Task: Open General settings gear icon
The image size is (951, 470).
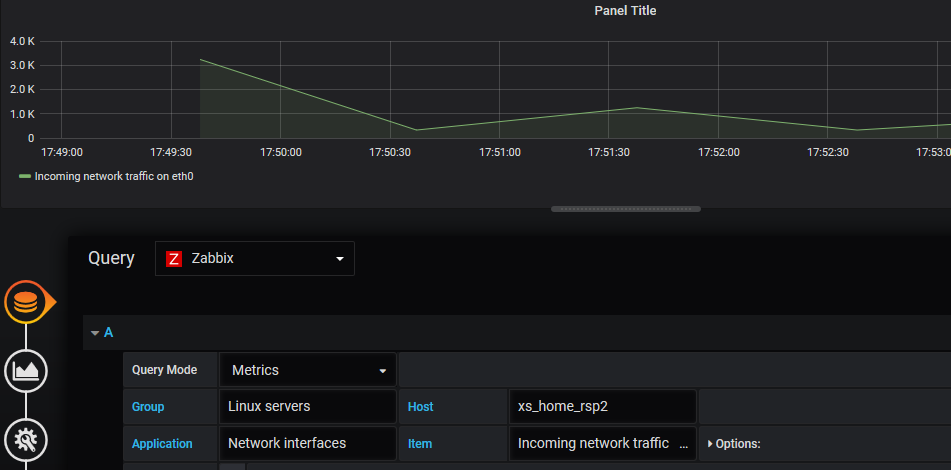Action: click(27, 438)
